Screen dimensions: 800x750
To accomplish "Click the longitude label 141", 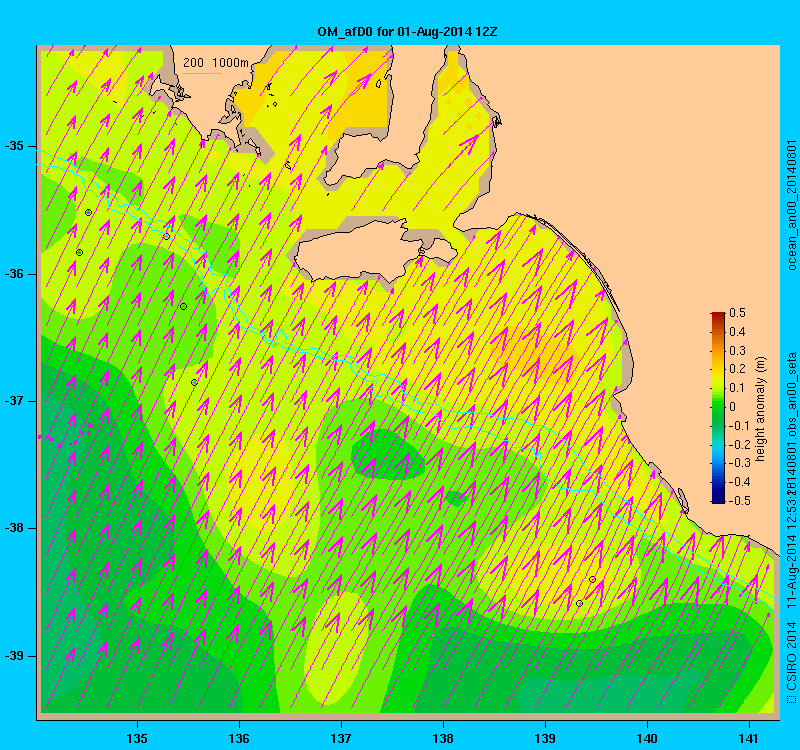I will tap(749, 738).
